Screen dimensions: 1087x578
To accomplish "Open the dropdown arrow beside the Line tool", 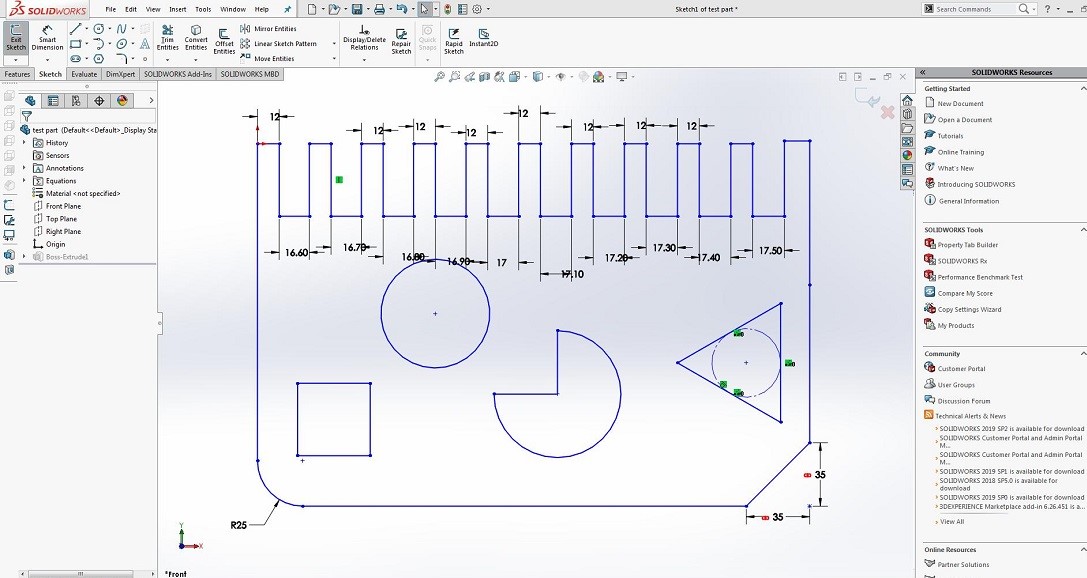I will pos(87,28).
